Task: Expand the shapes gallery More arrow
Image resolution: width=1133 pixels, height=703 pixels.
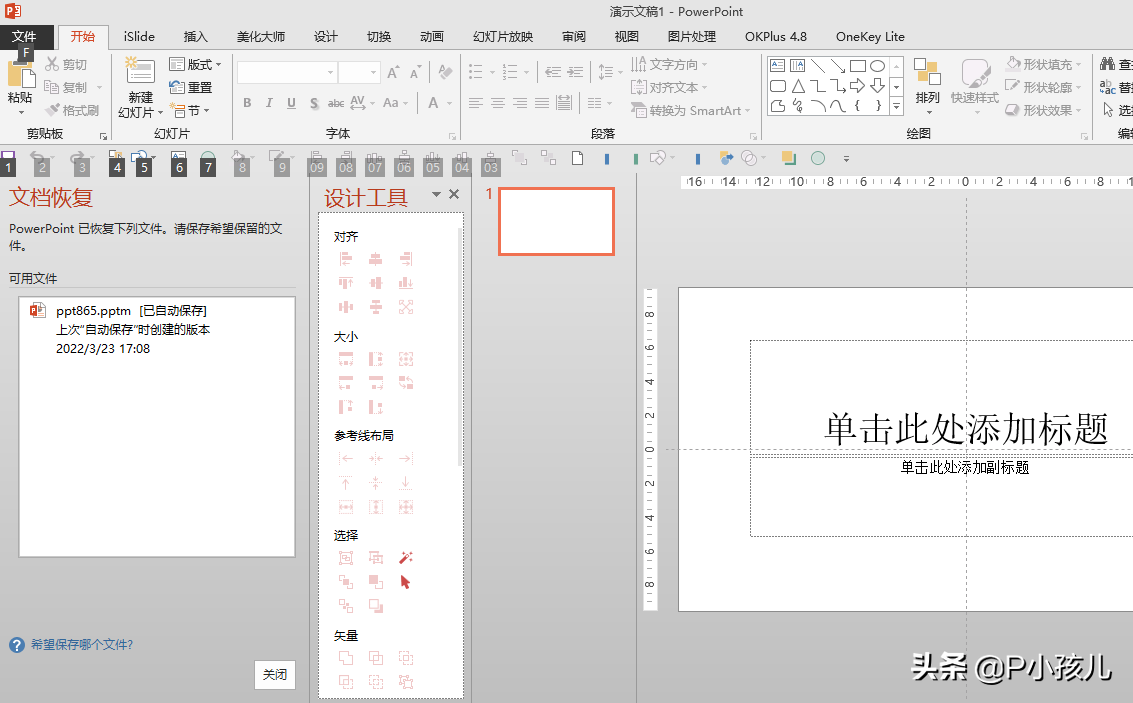Action: [x=896, y=106]
